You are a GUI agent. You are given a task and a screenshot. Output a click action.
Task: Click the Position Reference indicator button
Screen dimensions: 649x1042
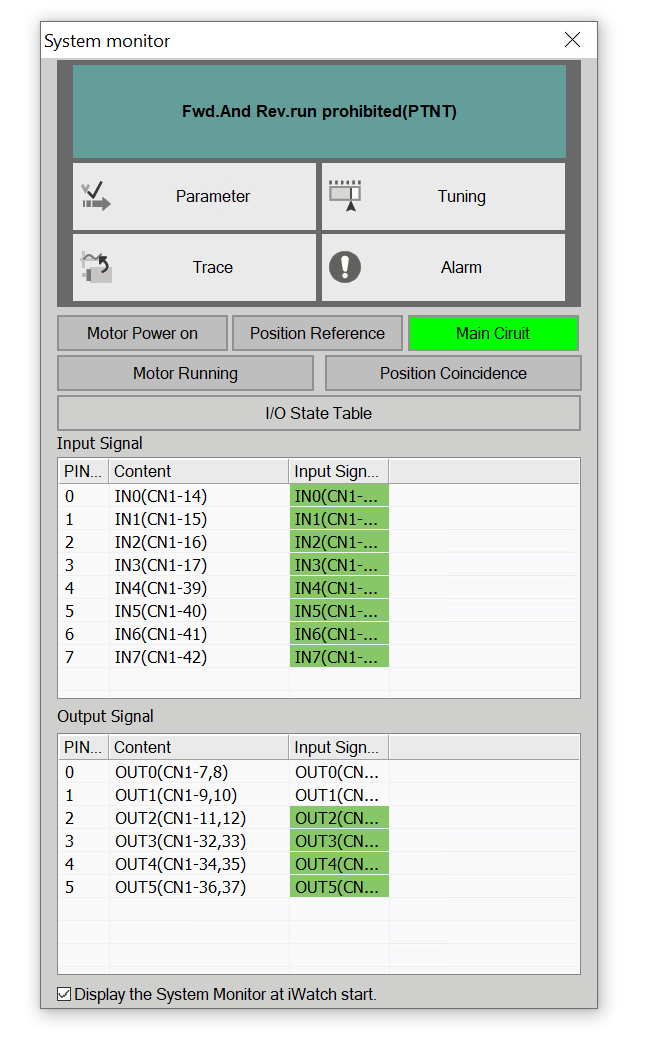coord(317,333)
